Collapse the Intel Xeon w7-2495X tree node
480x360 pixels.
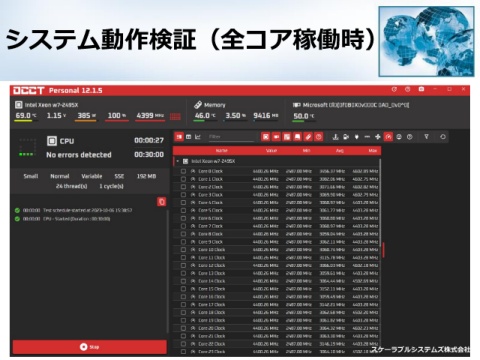(178, 161)
